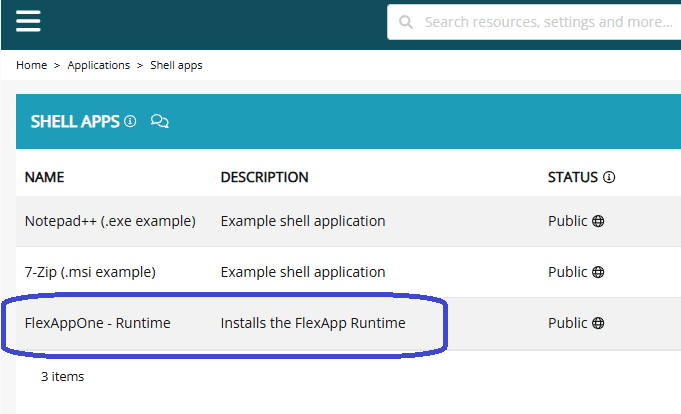Click info icon beside SHELL APPS title

(x=130, y=121)
